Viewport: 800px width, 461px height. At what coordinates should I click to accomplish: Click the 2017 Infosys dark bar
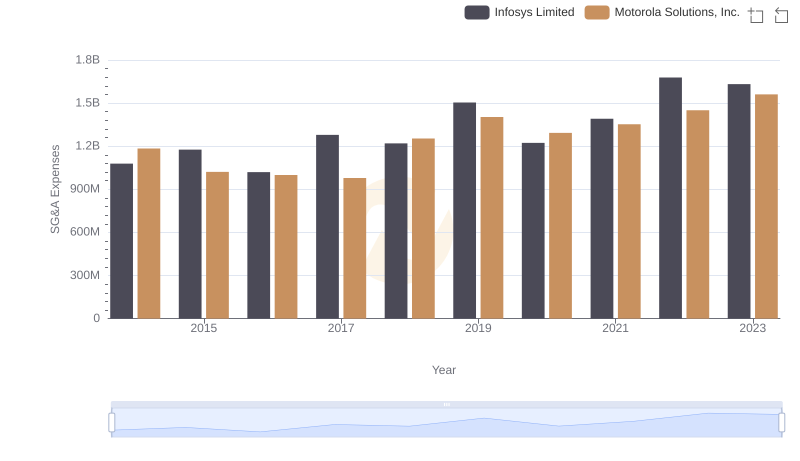[328, 227]
